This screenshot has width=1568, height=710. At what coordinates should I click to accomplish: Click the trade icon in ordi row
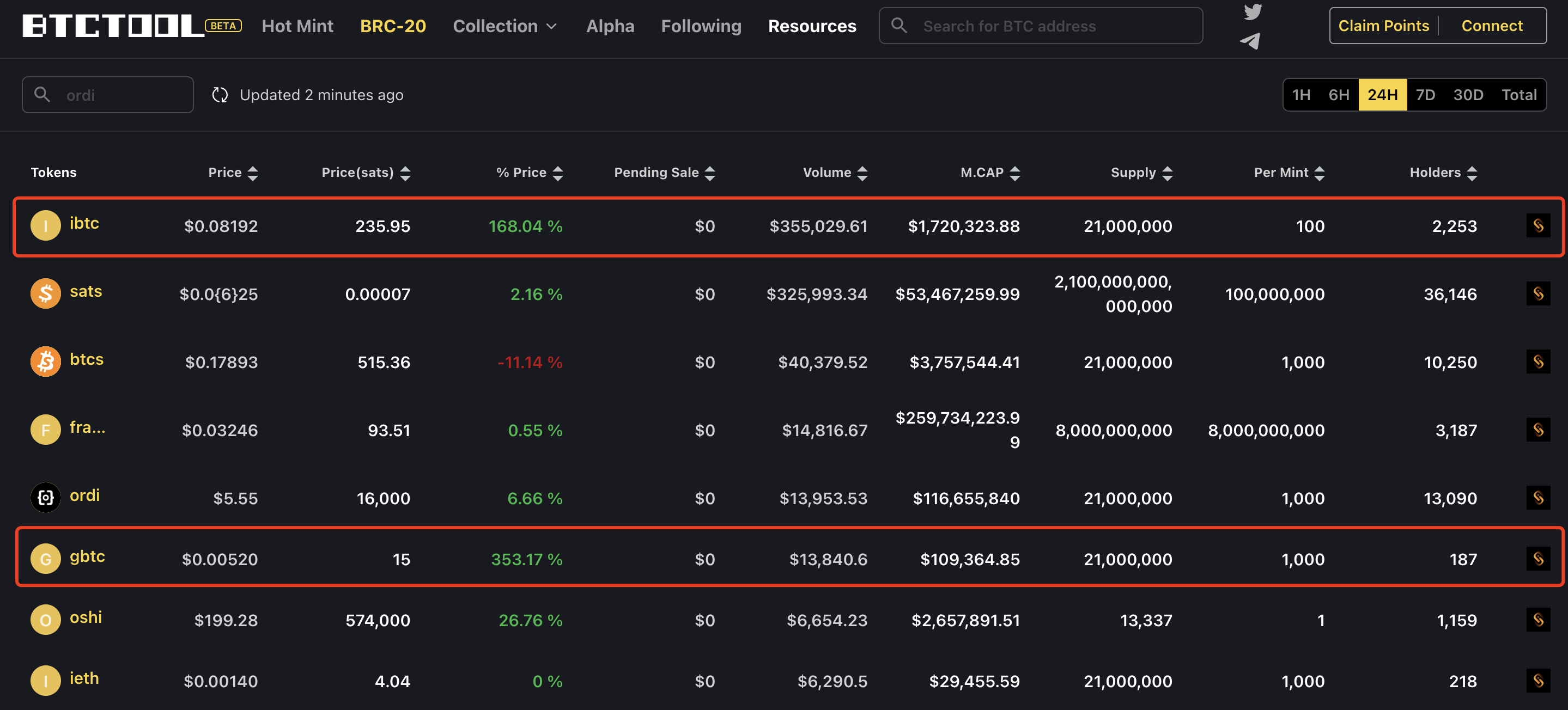[x=1537, y=498]
